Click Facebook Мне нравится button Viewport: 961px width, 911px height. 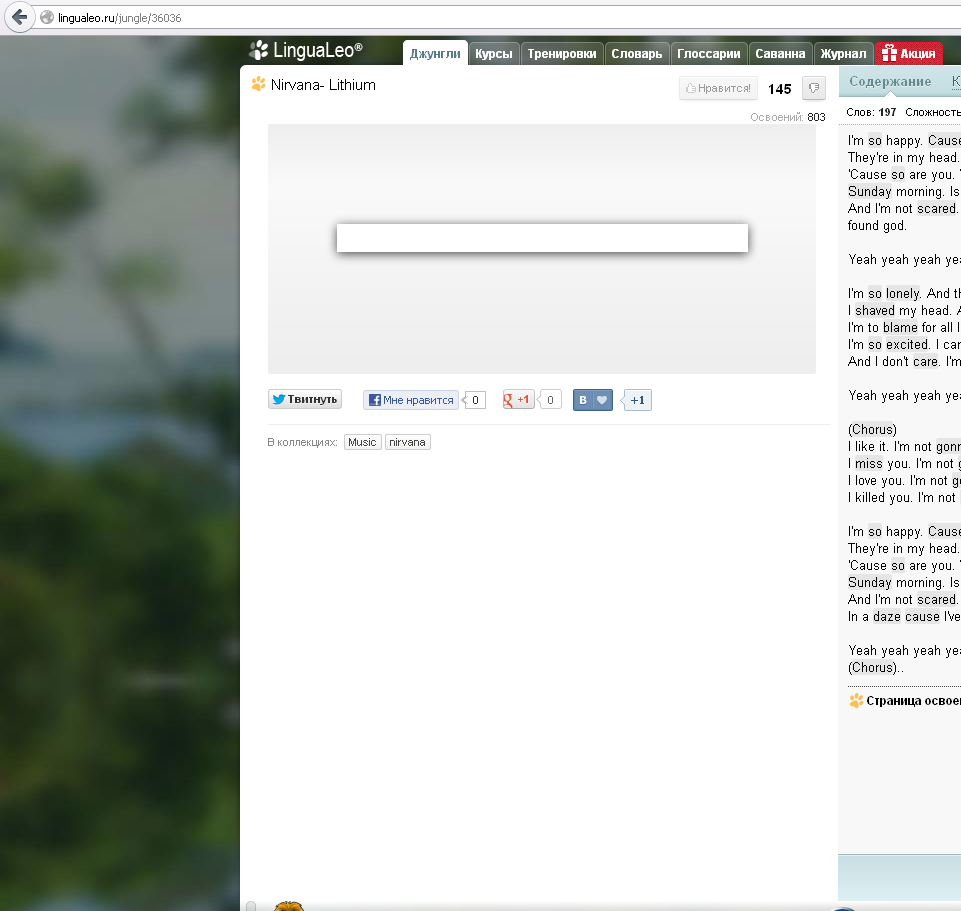pos(411,400)
